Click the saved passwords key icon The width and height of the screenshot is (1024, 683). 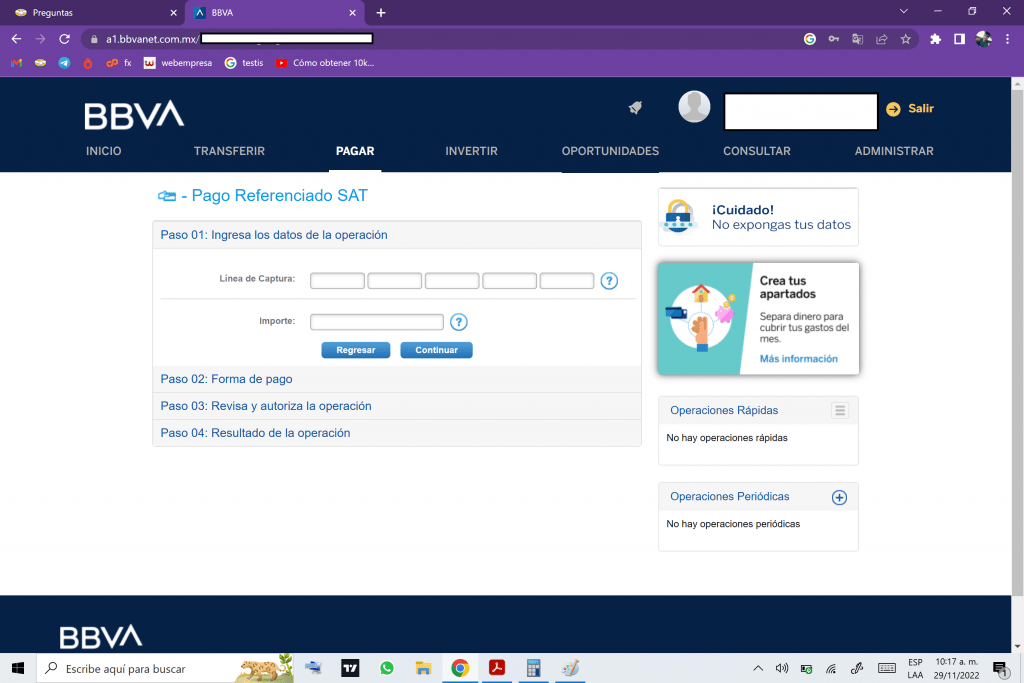tap(834, 39)
